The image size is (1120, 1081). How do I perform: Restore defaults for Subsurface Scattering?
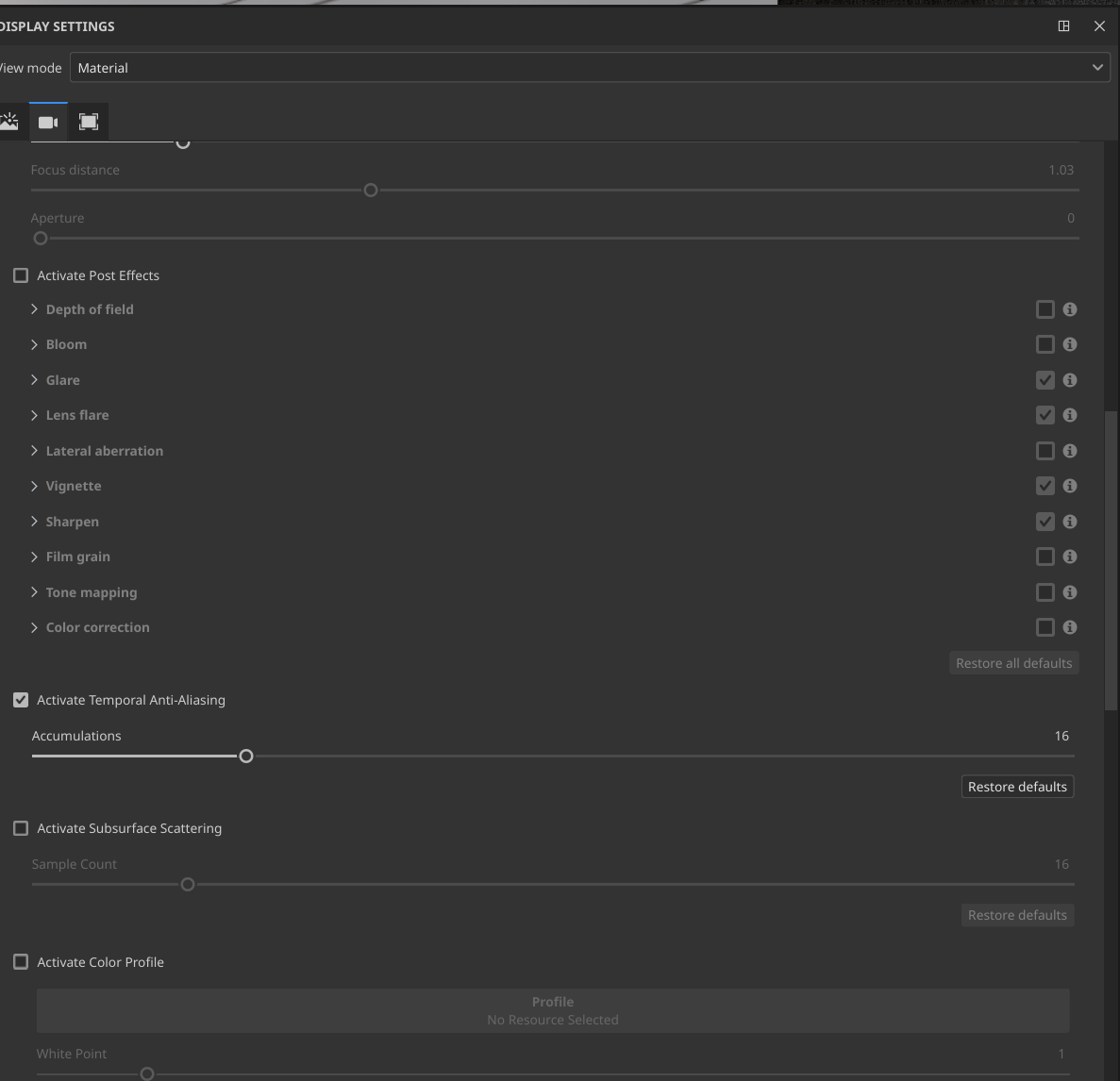pos(1017,915)
